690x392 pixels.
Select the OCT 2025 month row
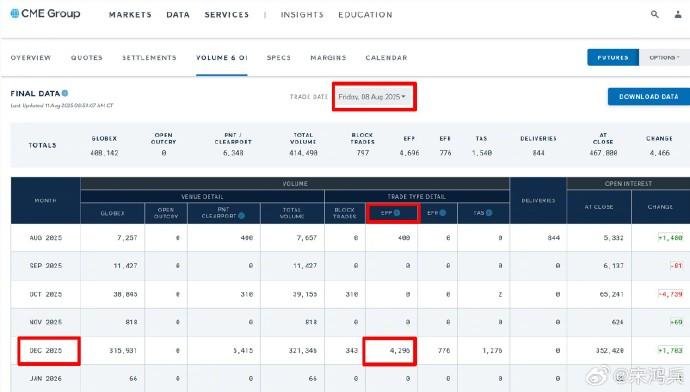350,294
